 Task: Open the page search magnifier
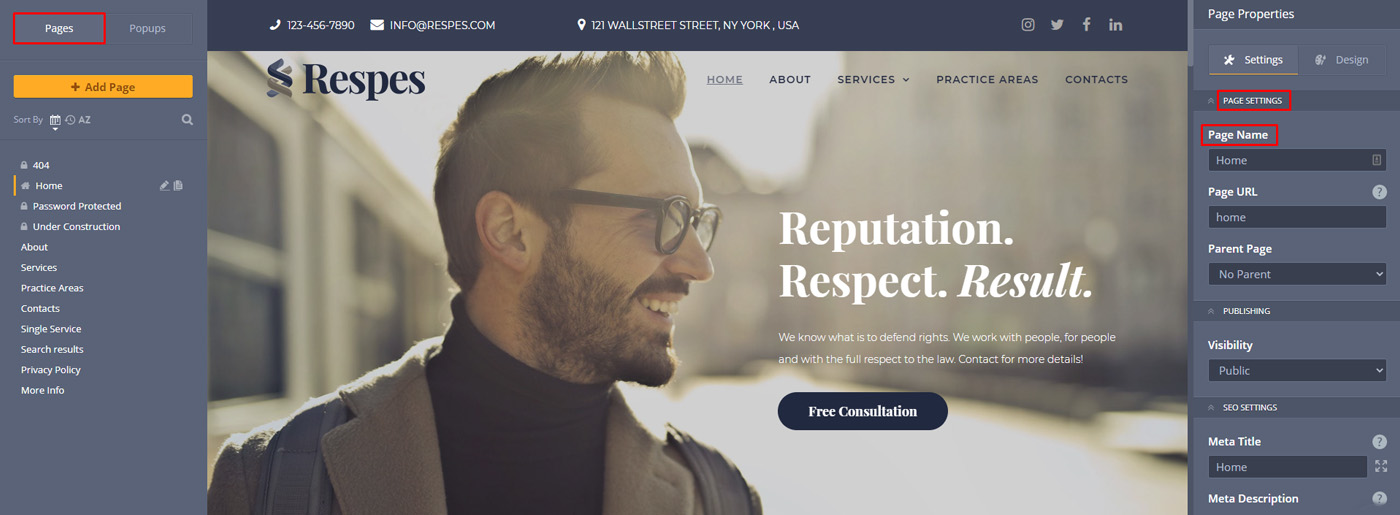tap(187, 120)
